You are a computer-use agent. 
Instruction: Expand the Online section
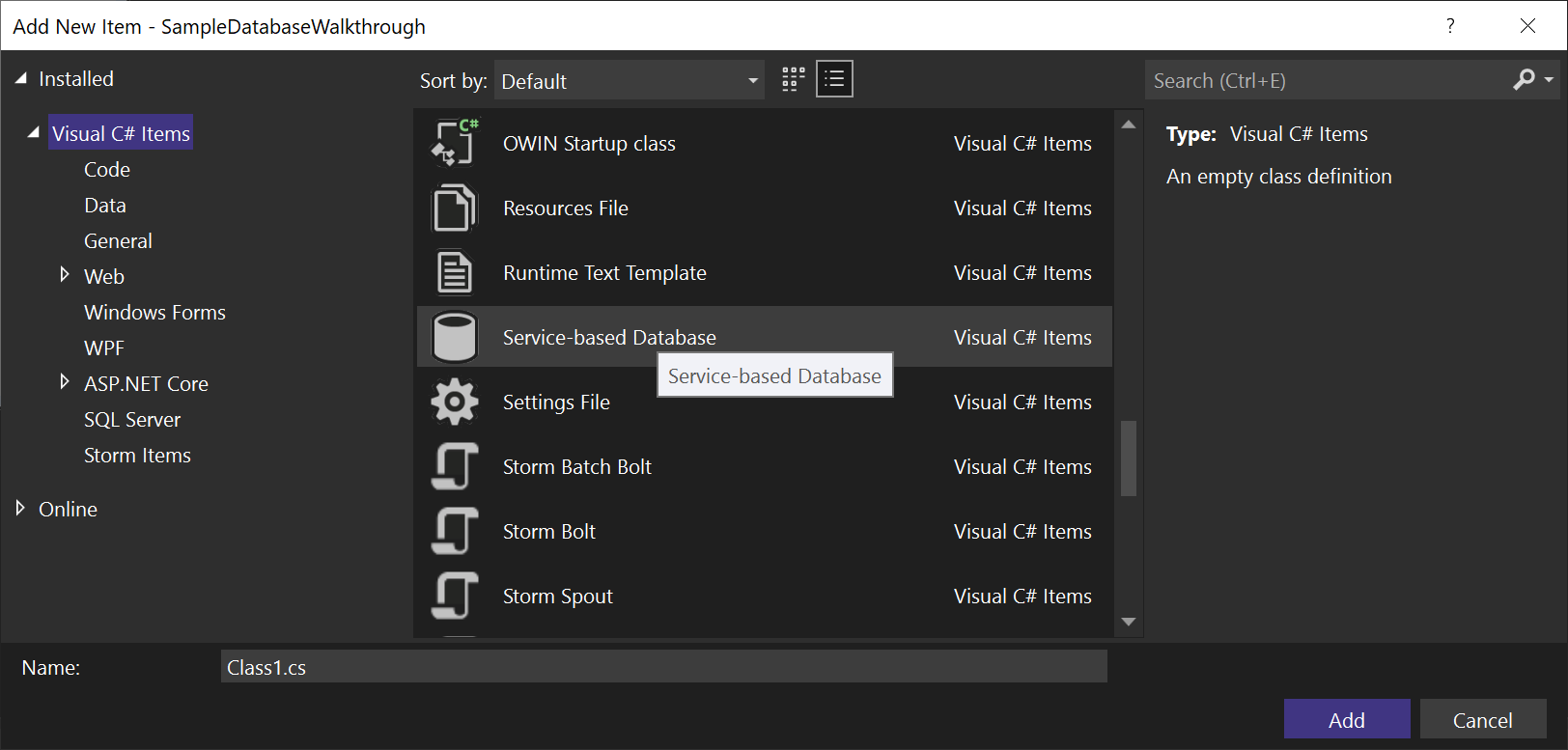tap(20, 509)
